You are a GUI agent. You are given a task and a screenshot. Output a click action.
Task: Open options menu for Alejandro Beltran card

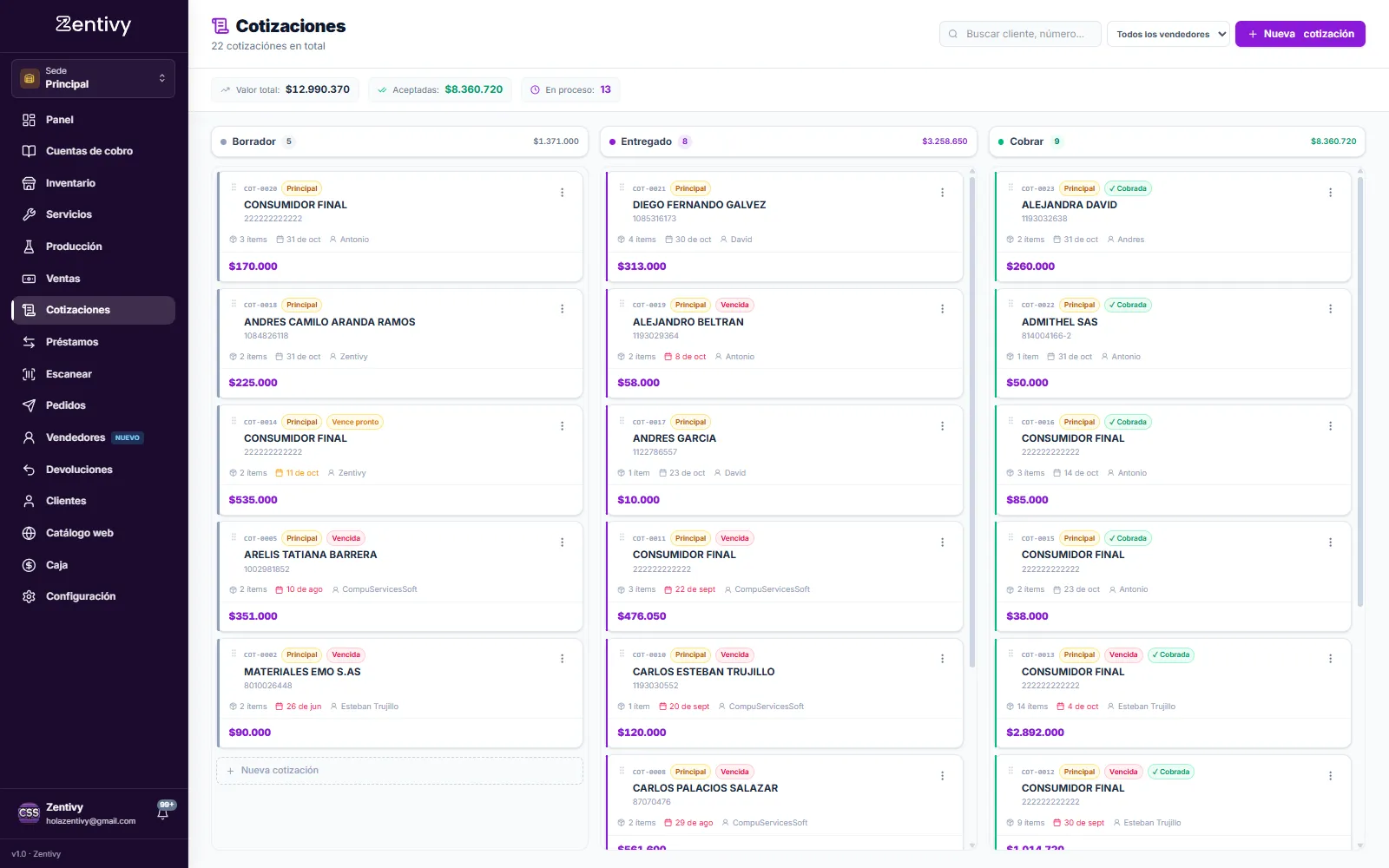(x=943, y=309)
